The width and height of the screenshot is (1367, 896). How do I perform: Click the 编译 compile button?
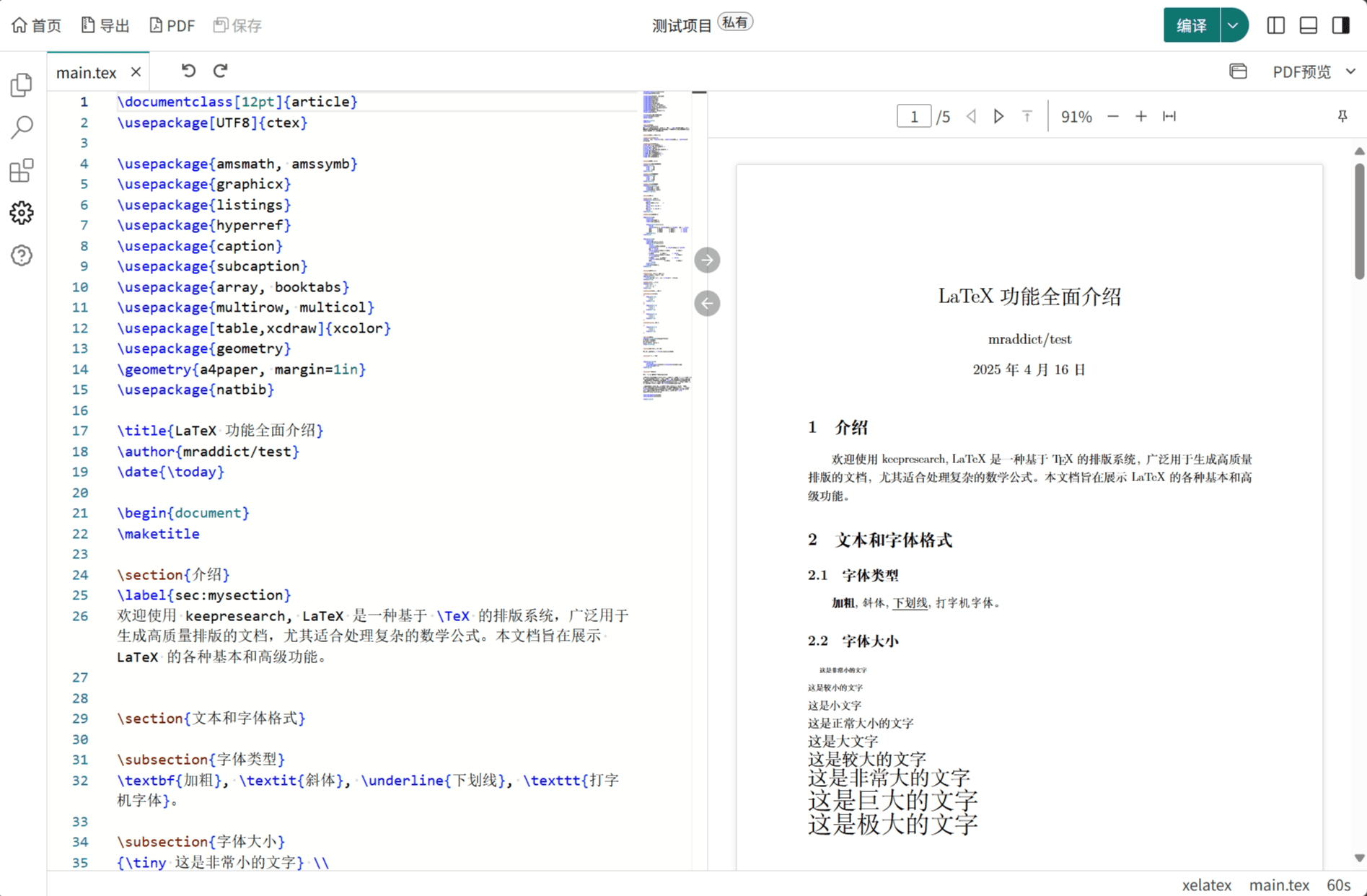(1191, 25)
